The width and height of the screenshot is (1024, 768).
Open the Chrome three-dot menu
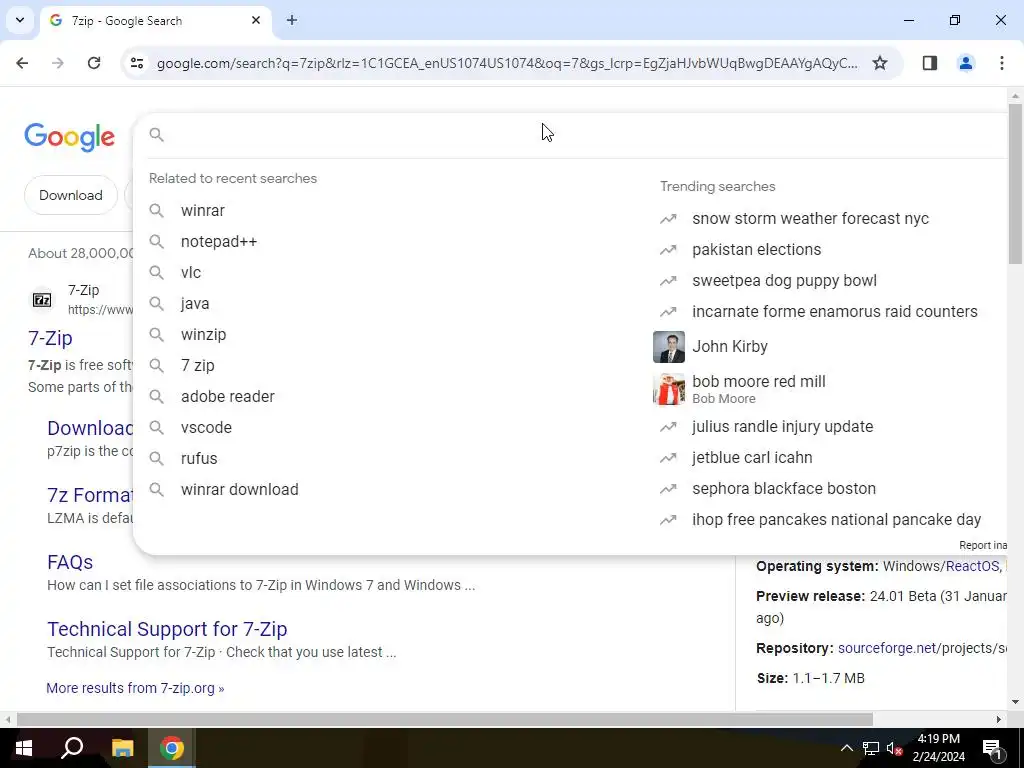(x=1001, y=63)
